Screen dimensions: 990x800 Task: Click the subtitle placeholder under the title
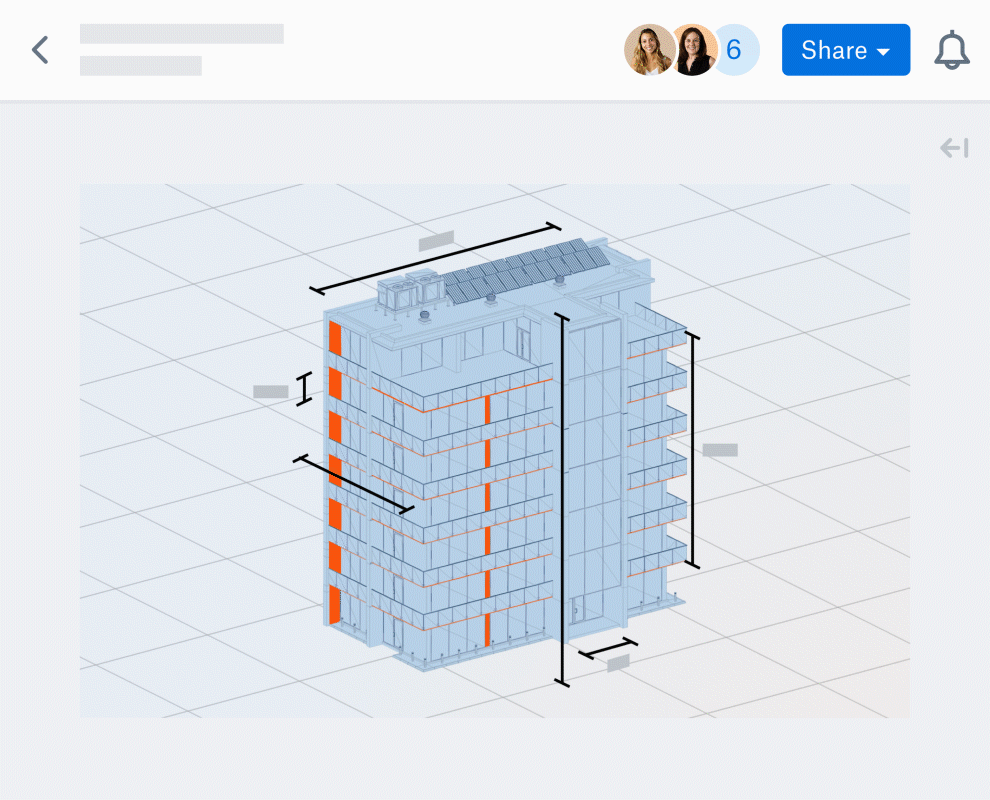point(141,66)
